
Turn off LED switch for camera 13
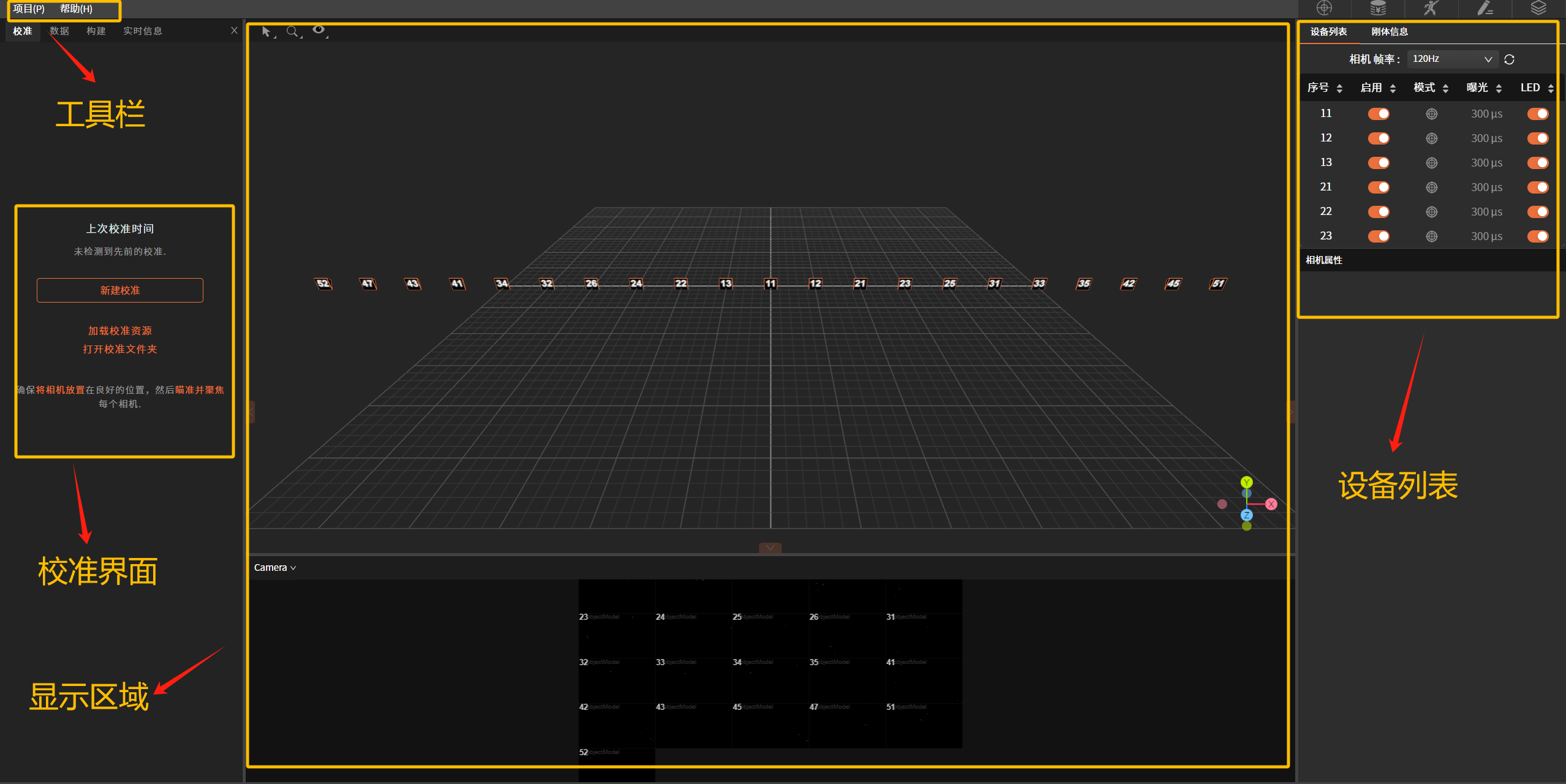(1537, 163)
